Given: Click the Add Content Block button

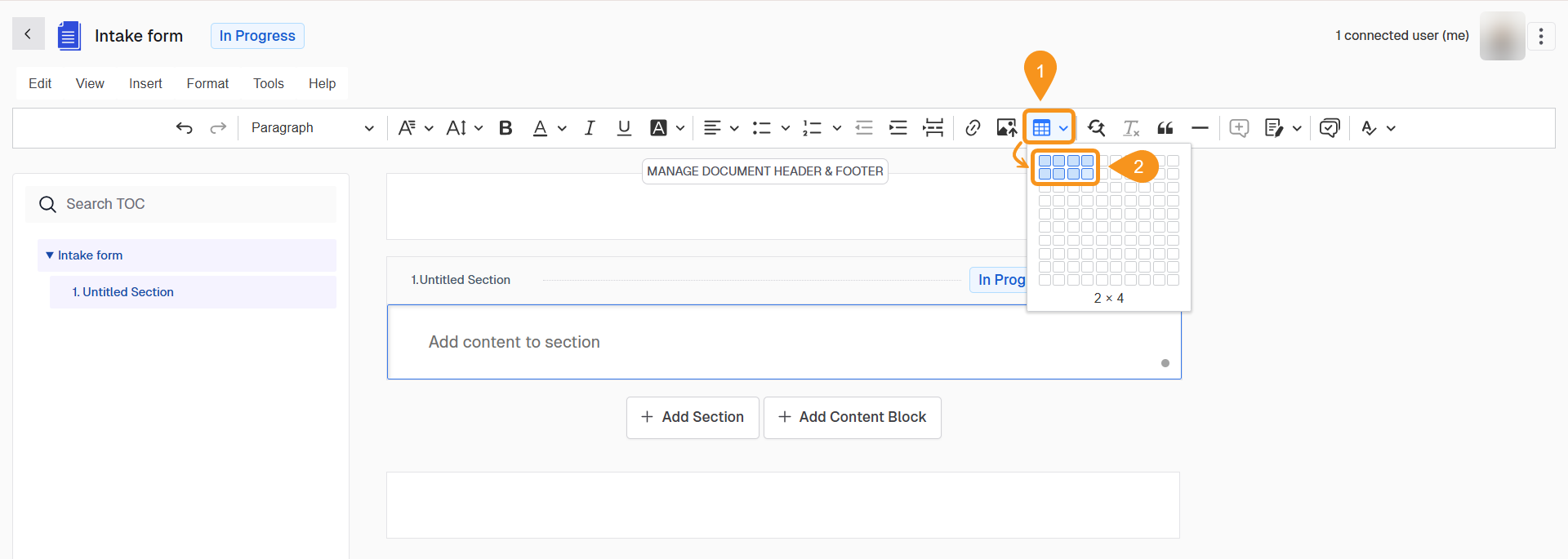Looking at the screenshot, I should click(852, 417).
